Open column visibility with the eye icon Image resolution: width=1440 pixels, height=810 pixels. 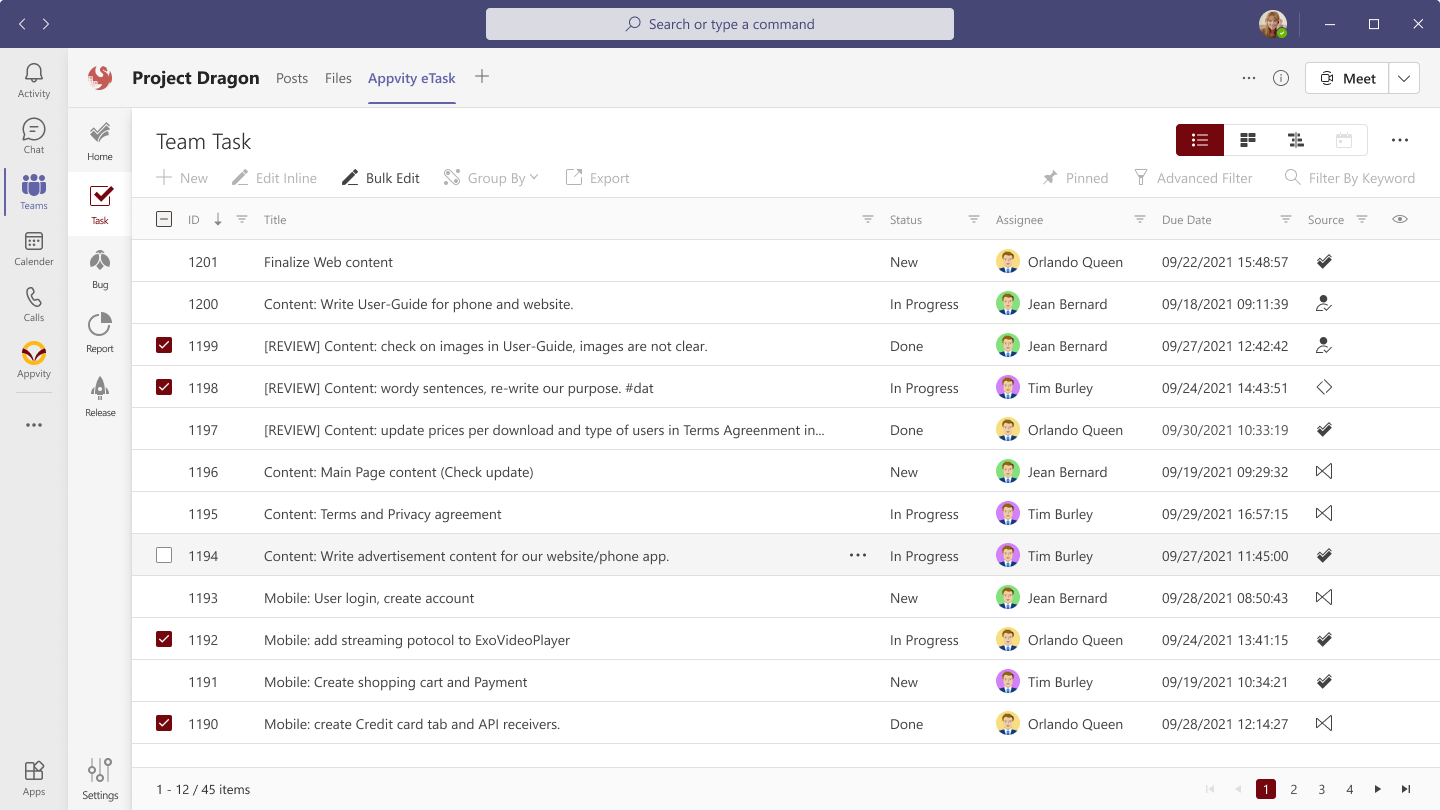(1400, 218)
